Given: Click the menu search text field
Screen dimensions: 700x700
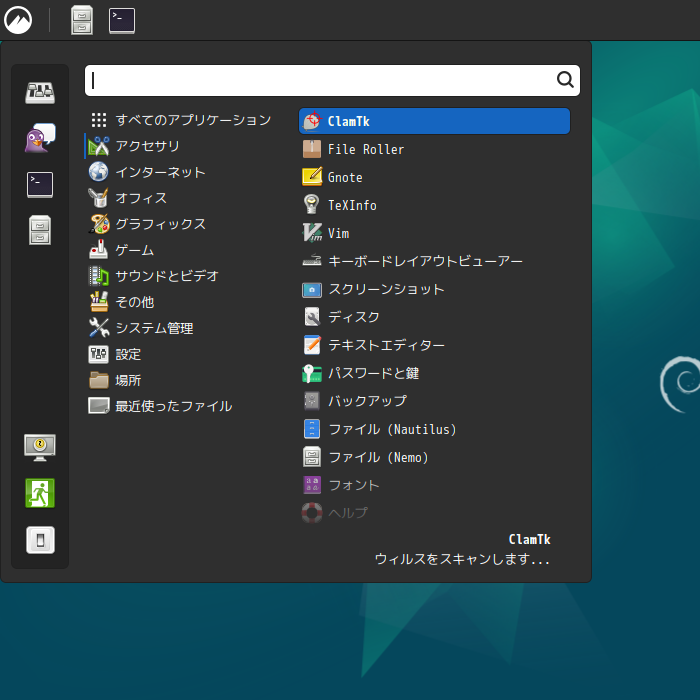Looking at the screenshot, I should coord(320,80).
